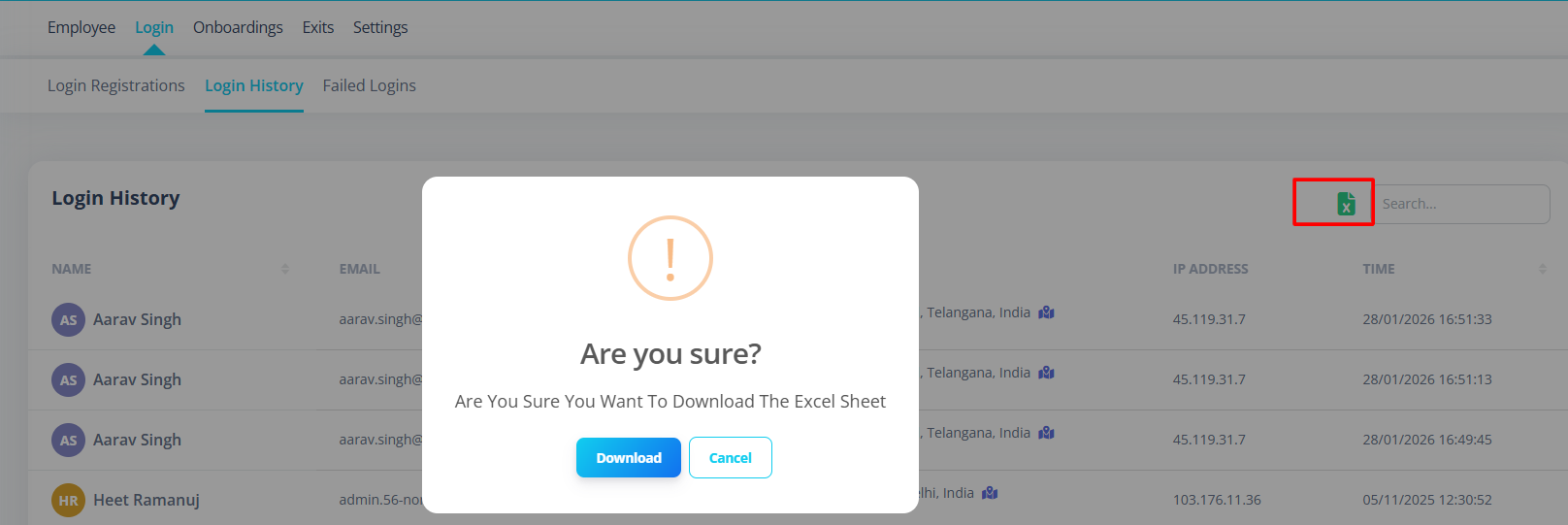
Task: Click the EMAIL column header
Action: [x=360, y=269]
